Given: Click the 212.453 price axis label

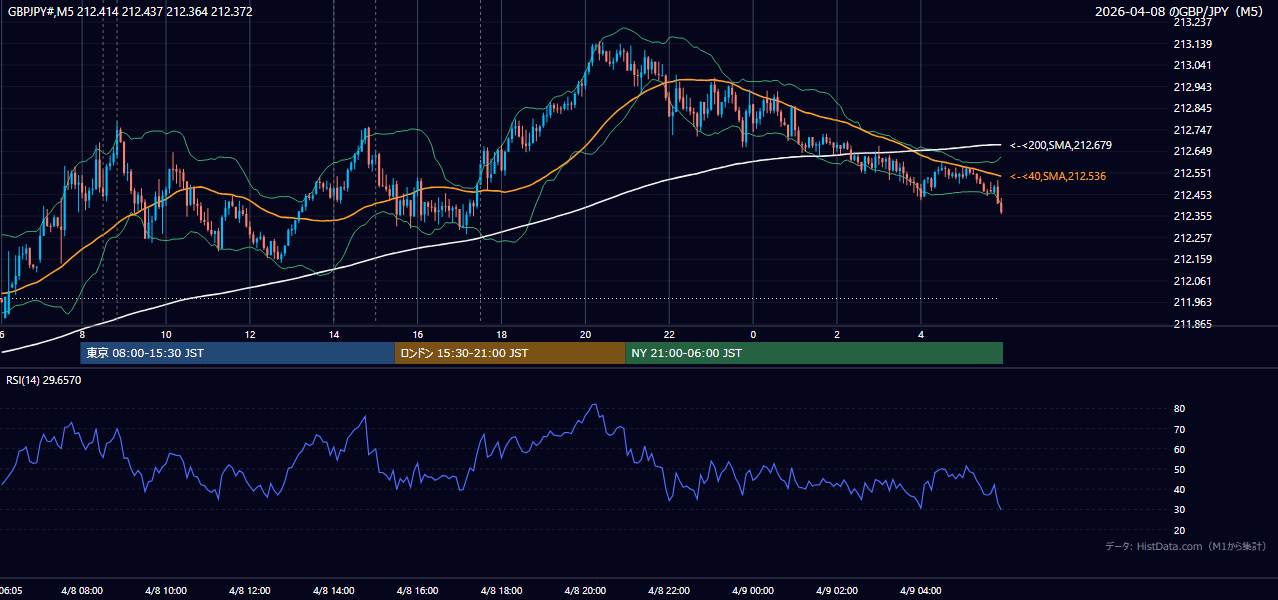Looking at the screenshot, I should tap(1193, 195).
